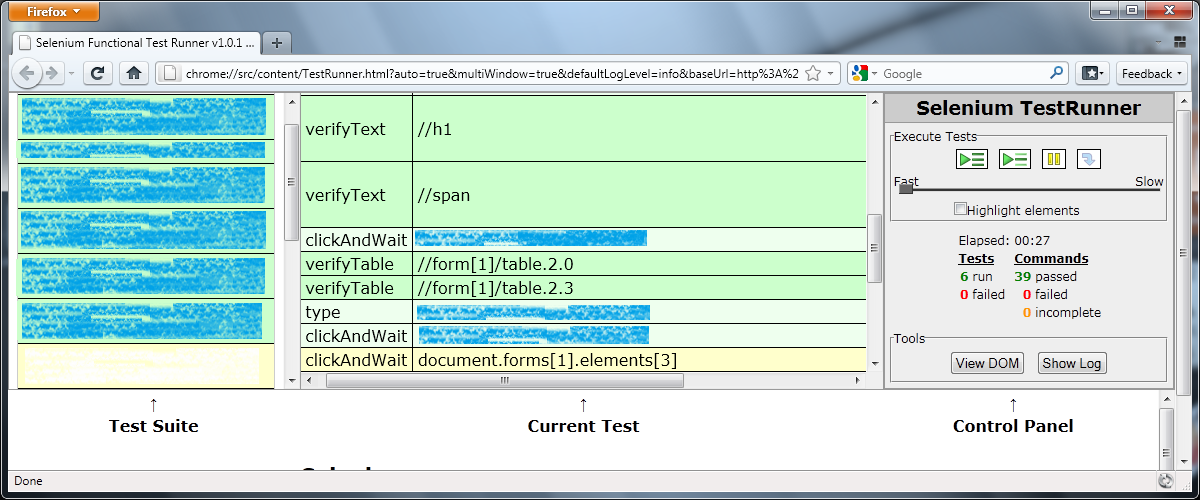Select the document.forms[1].elements[3] cell

tap(639, 360)
